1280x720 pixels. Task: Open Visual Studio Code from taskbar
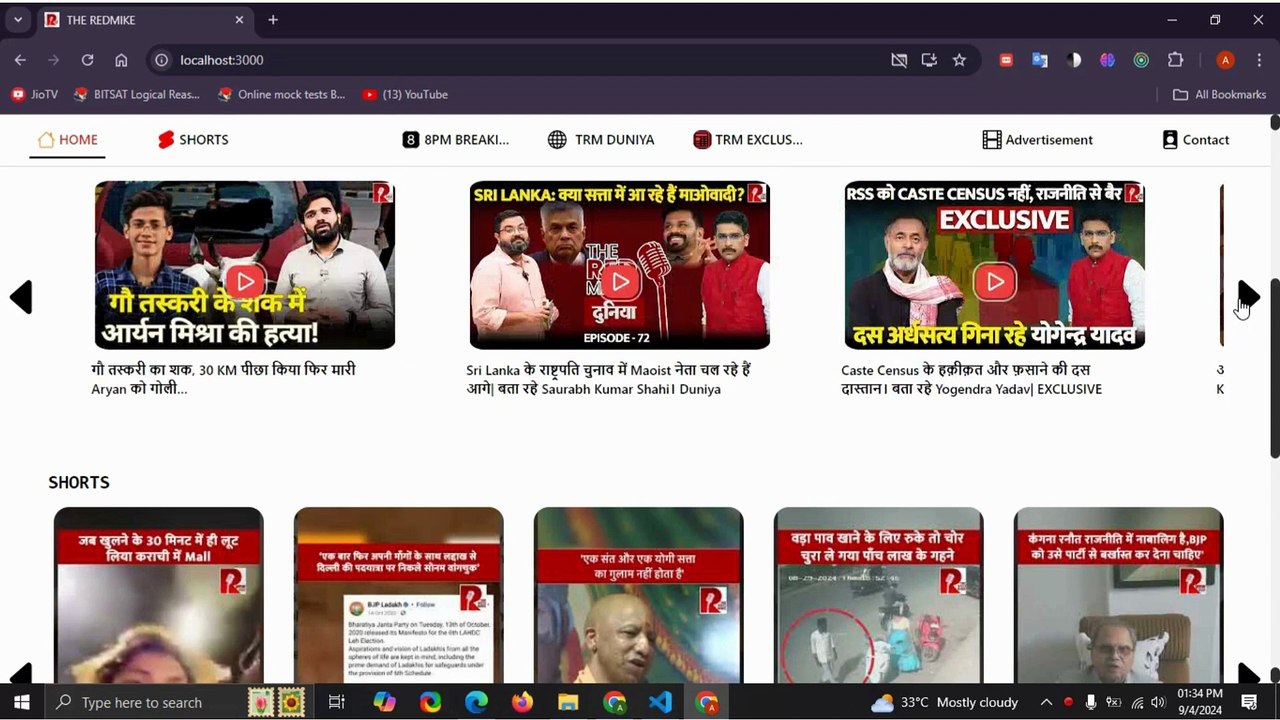[x=660, y=702]
